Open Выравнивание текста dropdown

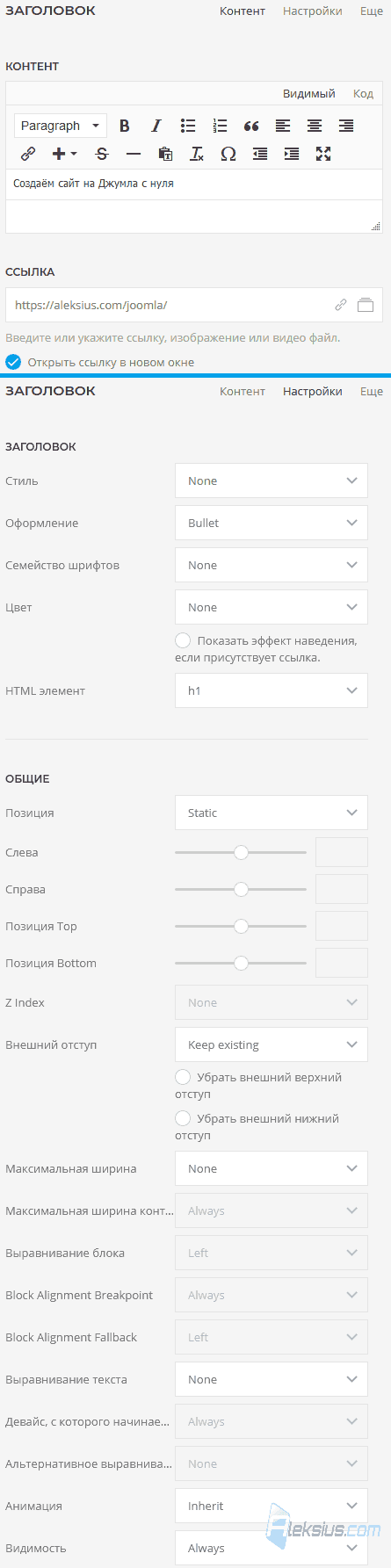(x=272, y=1379)
